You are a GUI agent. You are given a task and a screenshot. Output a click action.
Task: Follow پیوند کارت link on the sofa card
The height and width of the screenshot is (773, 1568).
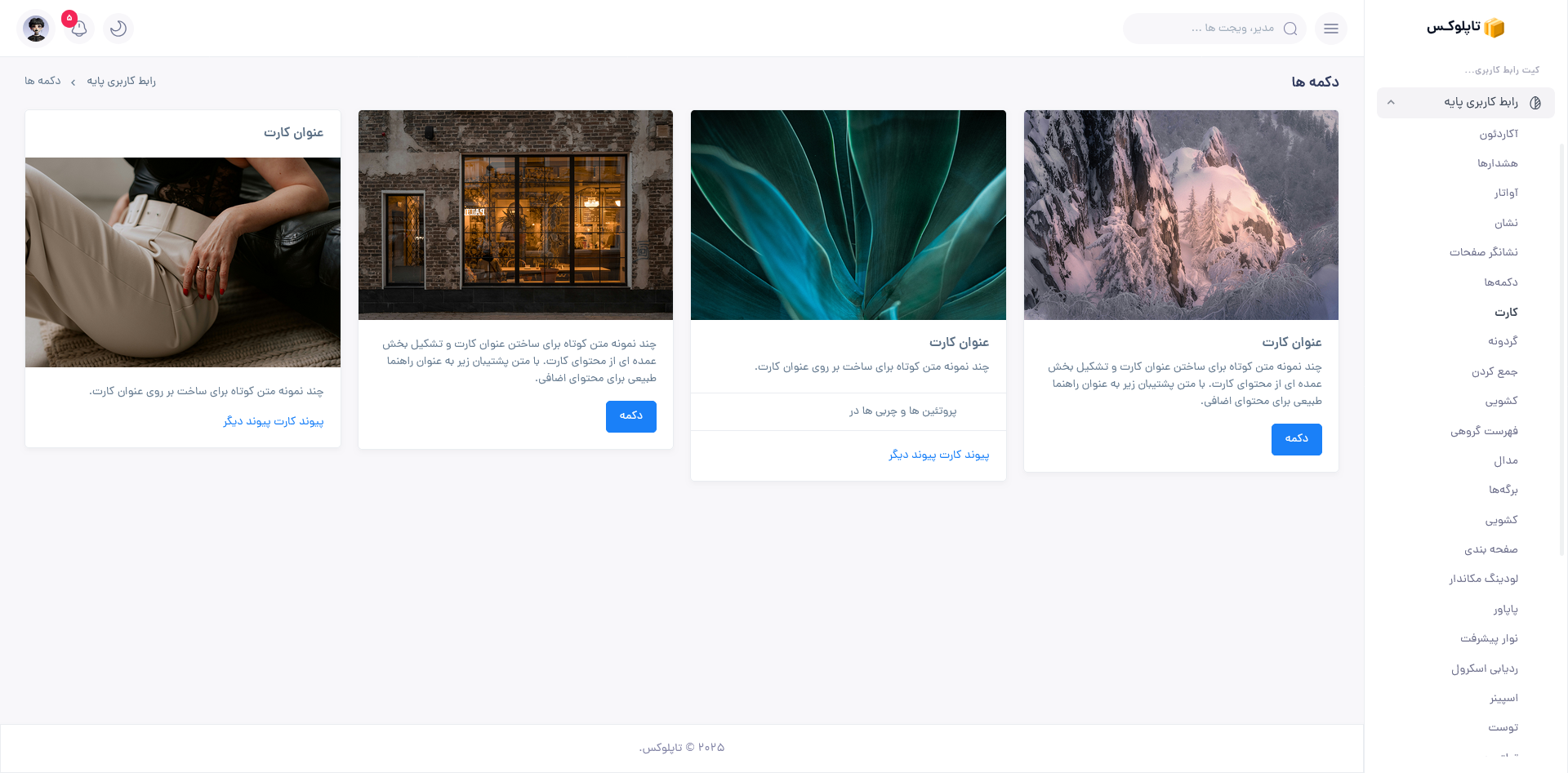[x=298, y=422]
